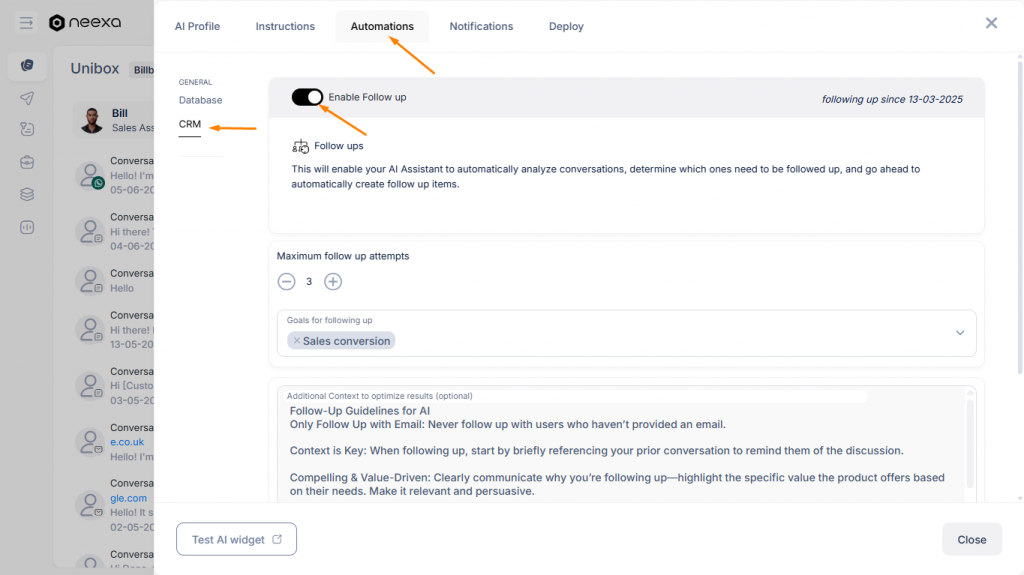
Task: Click the neexa logo
Action: click(x=86, y=22)
